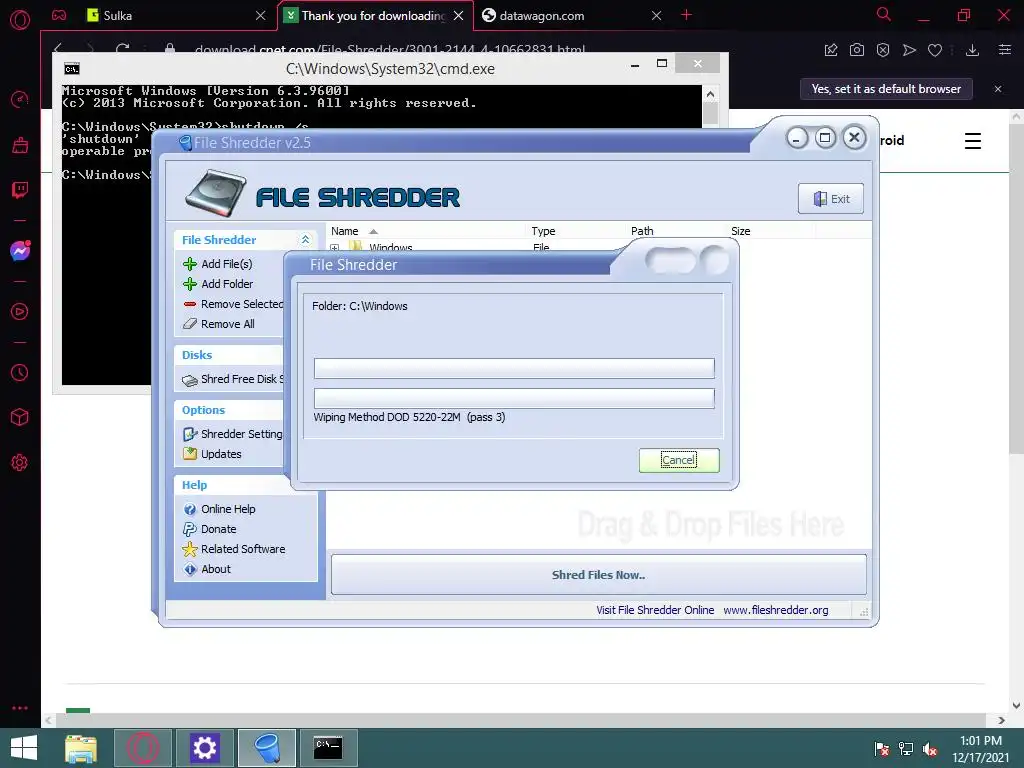The height and width of the screenshot is (768, 1024).
Task: Click the snapshot camera icon in Opera toolbar
Action: tap(857, 50)
